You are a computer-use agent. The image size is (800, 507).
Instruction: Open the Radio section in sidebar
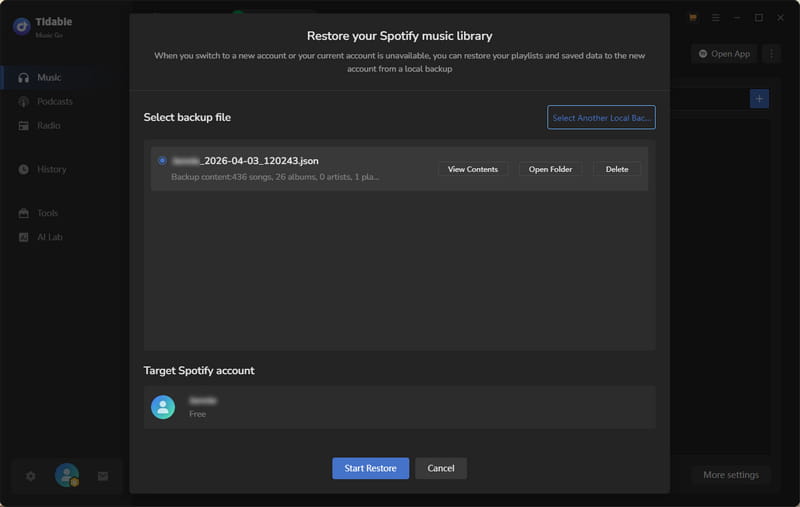pyautogui.click(x=48, y=125)
